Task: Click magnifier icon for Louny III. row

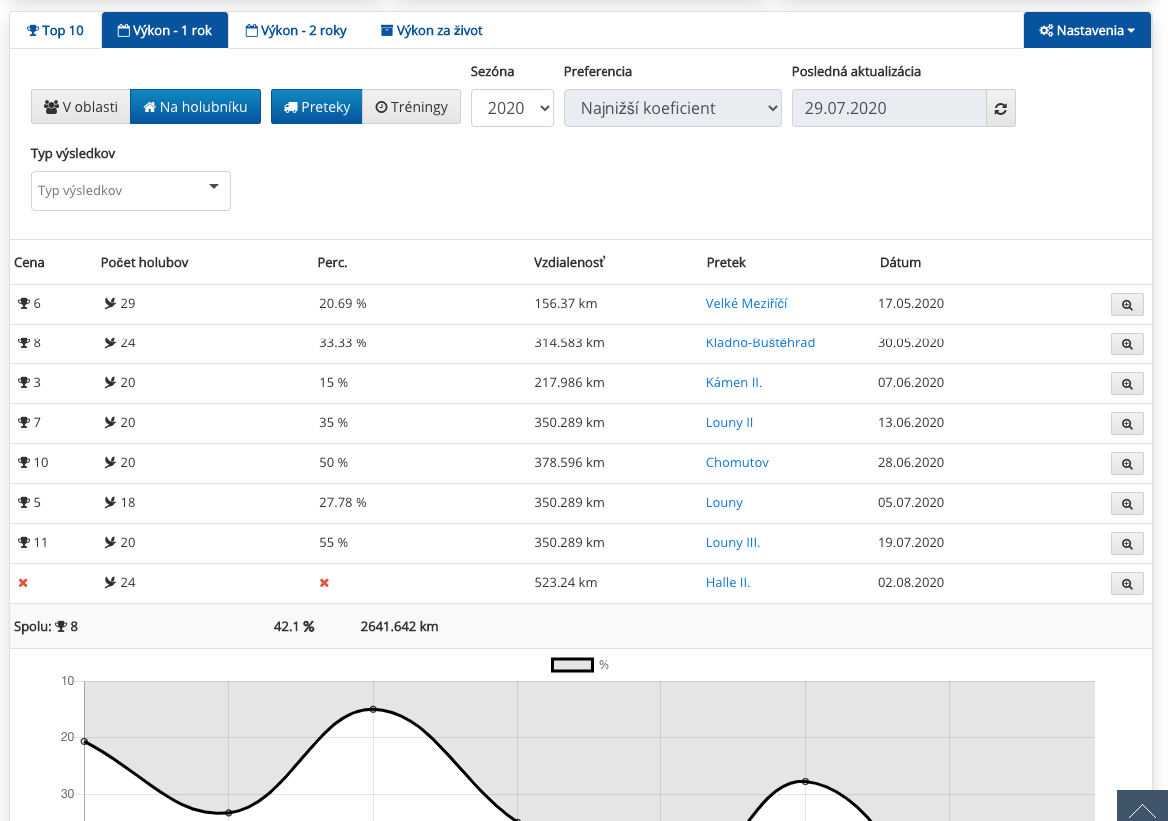Action: (x=1127, y=544)
